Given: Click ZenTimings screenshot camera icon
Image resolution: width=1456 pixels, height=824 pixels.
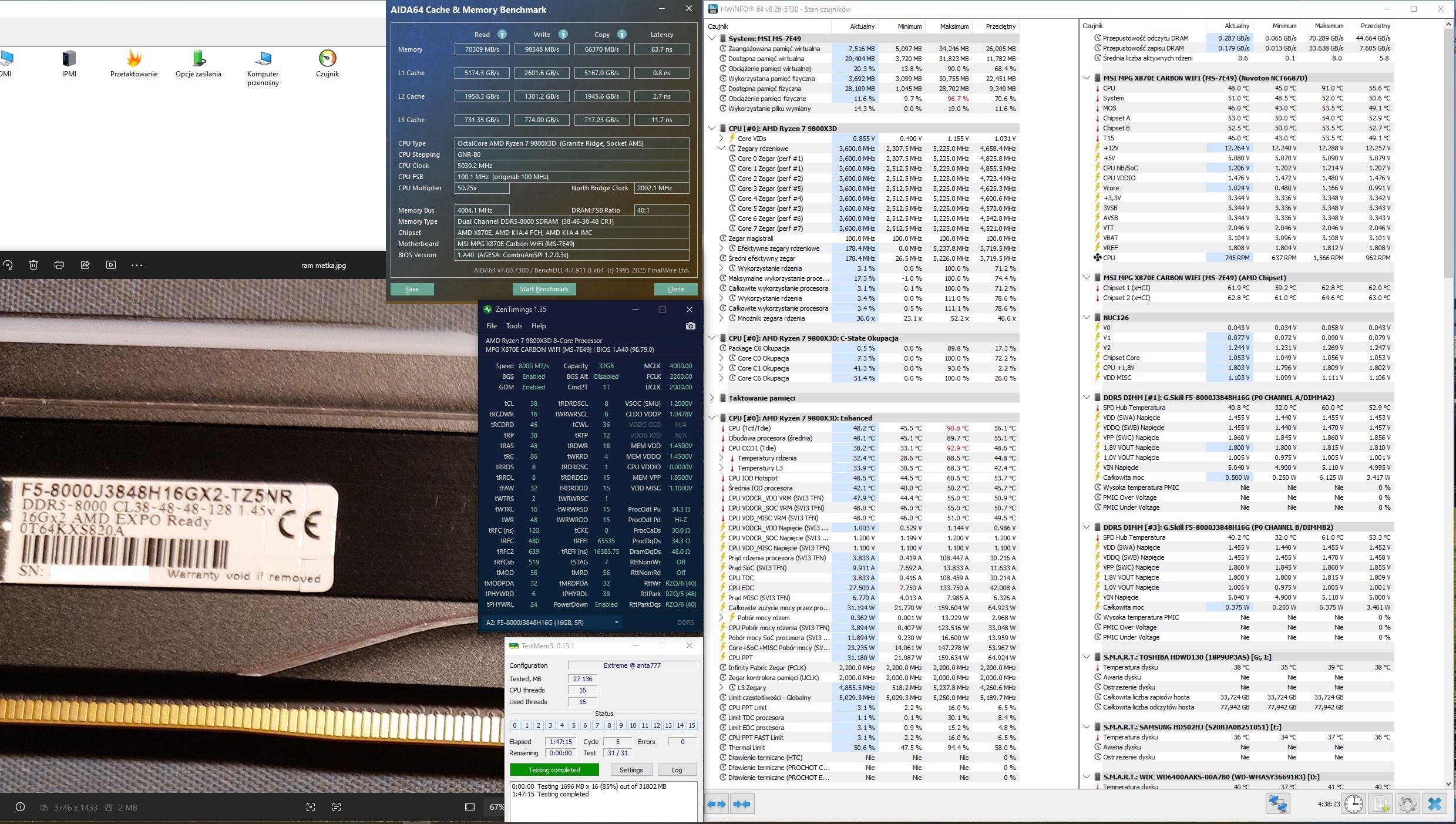Looking at the screenshot, I should coord(690,326).
